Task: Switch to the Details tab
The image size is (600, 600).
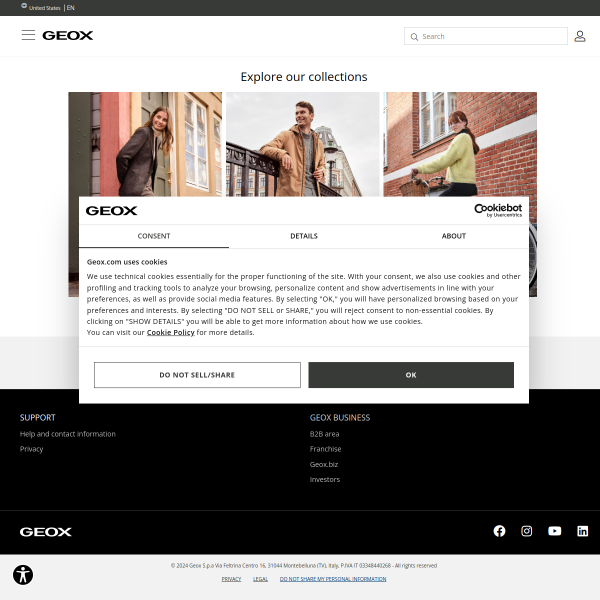Action: coord(304,236)
